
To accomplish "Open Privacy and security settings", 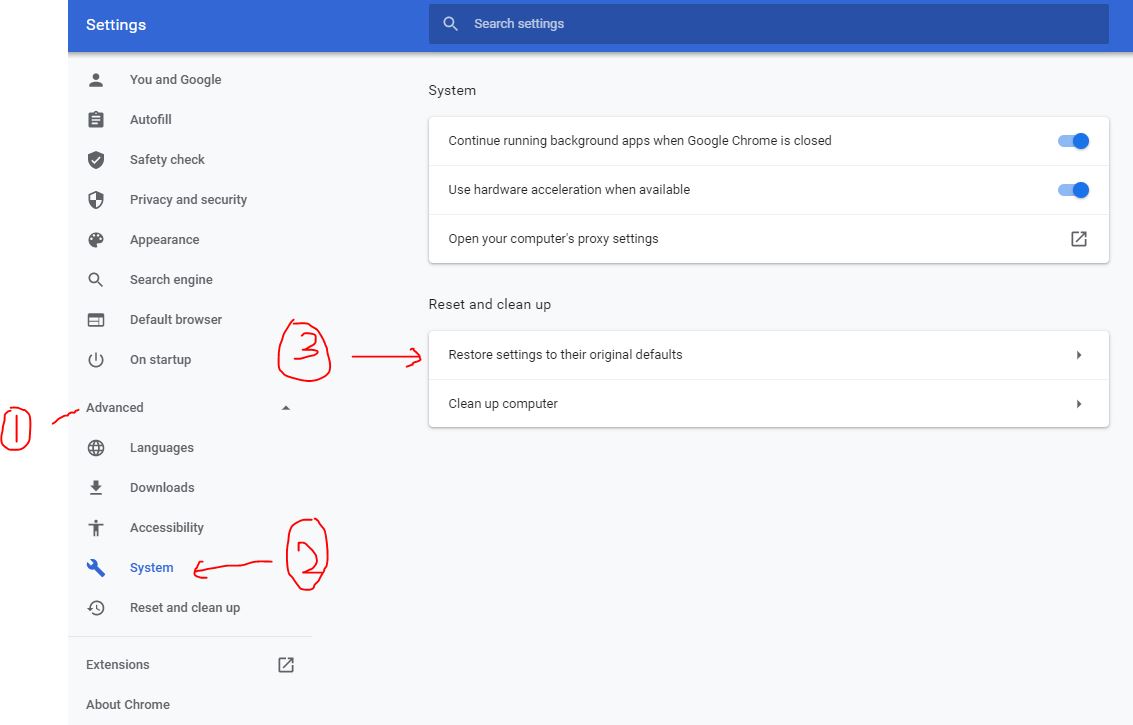I will (188, 200).
